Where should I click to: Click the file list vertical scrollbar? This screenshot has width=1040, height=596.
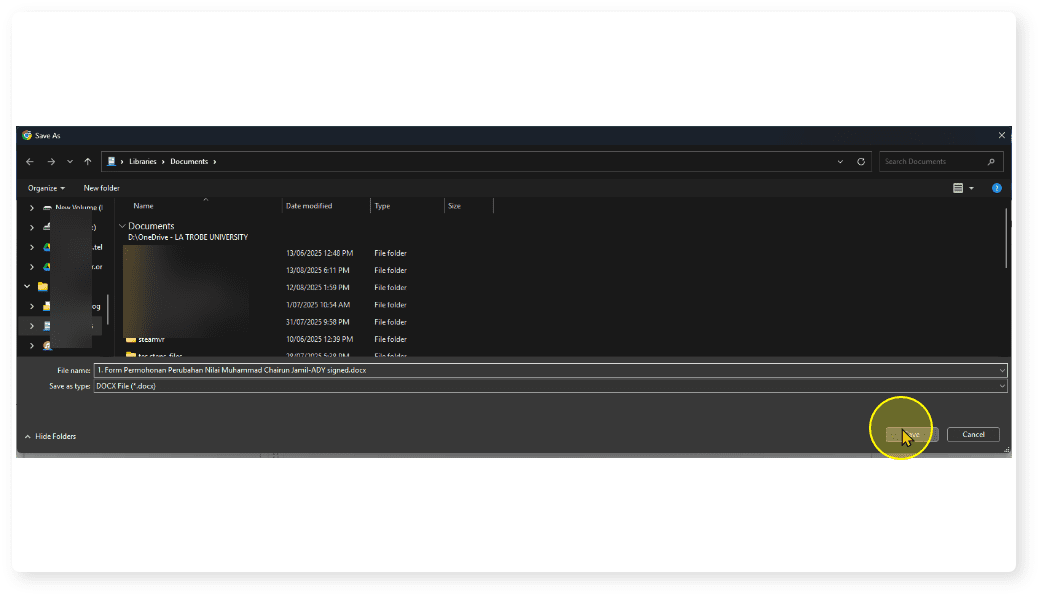1007,239
